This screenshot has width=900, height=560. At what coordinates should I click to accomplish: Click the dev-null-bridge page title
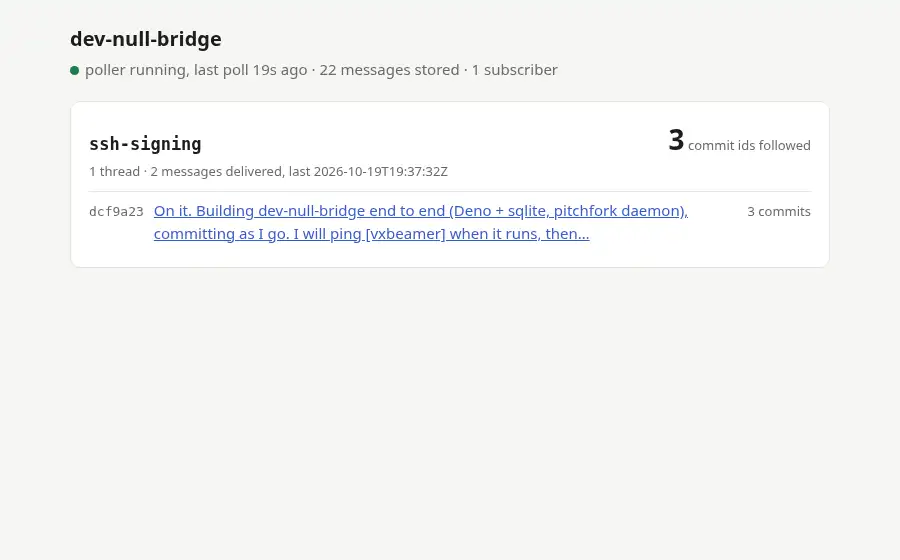(146, 39)
